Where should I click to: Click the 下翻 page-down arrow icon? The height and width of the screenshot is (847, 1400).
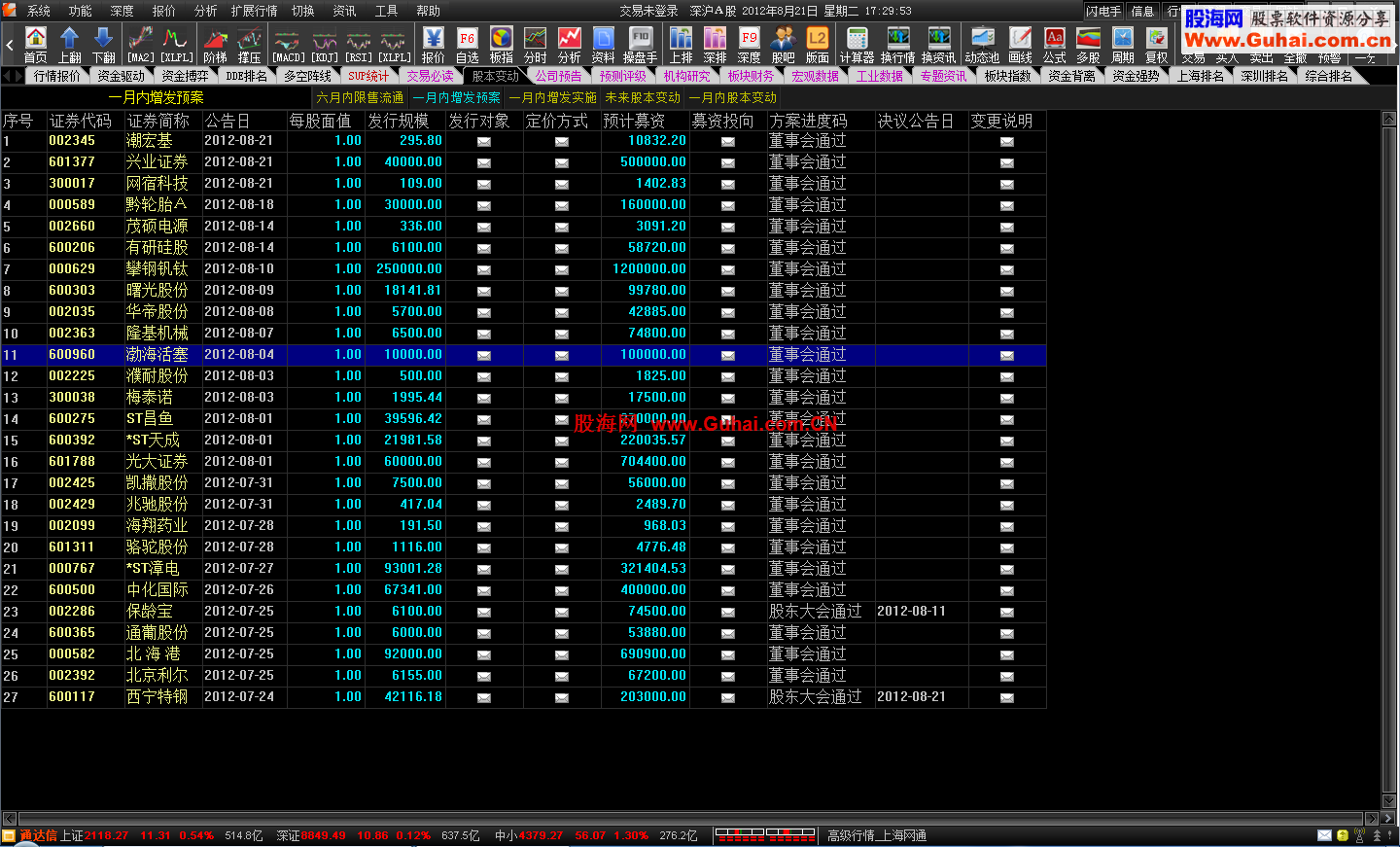coord(104,45)
